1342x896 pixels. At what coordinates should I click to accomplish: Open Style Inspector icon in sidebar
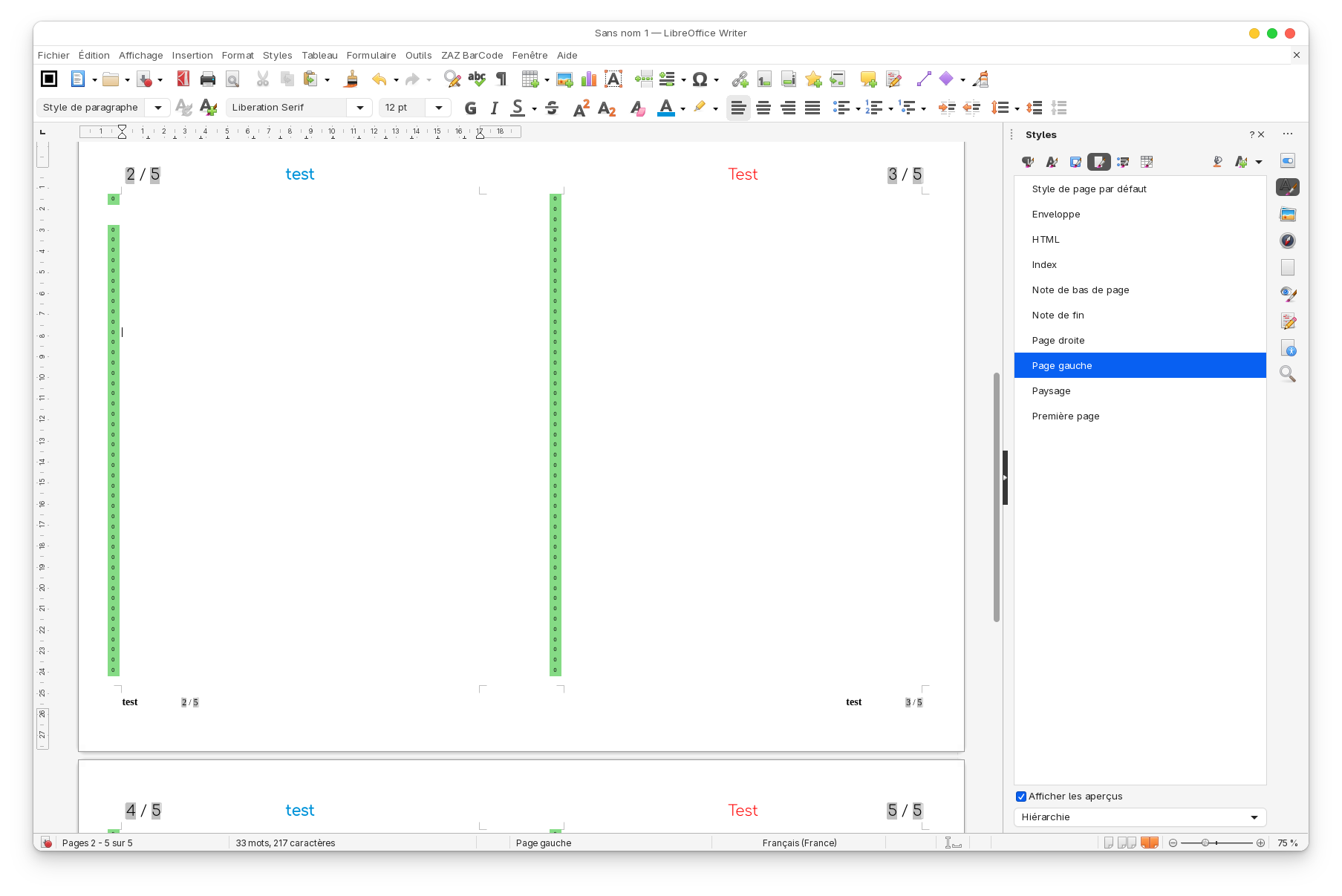coord(1288,294)
